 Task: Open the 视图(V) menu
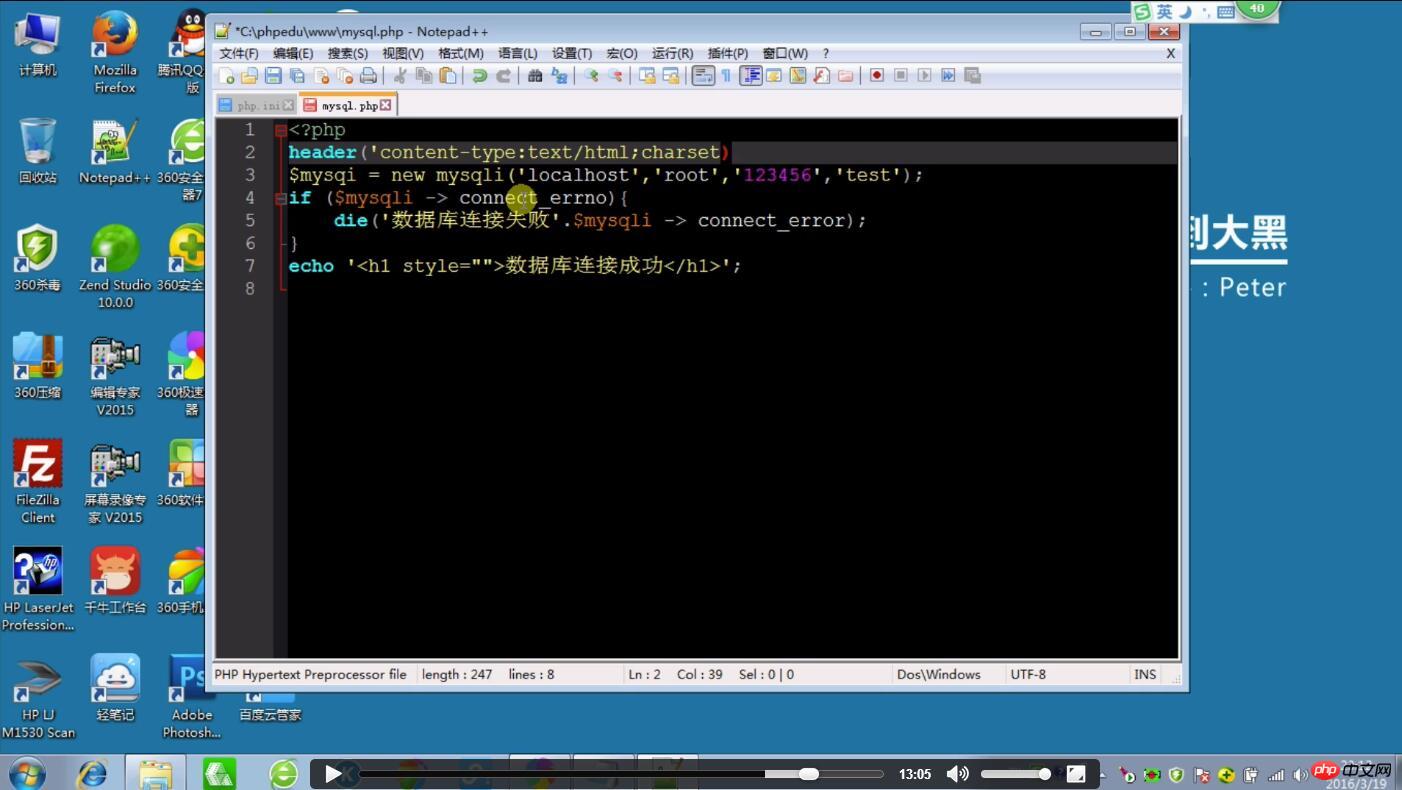[x=403, y=53]
